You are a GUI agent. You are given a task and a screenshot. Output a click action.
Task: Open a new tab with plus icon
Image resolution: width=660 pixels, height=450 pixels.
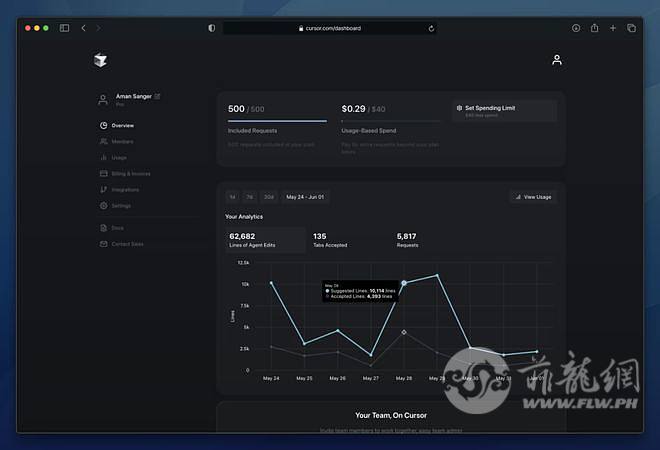(x=613, y=28)
